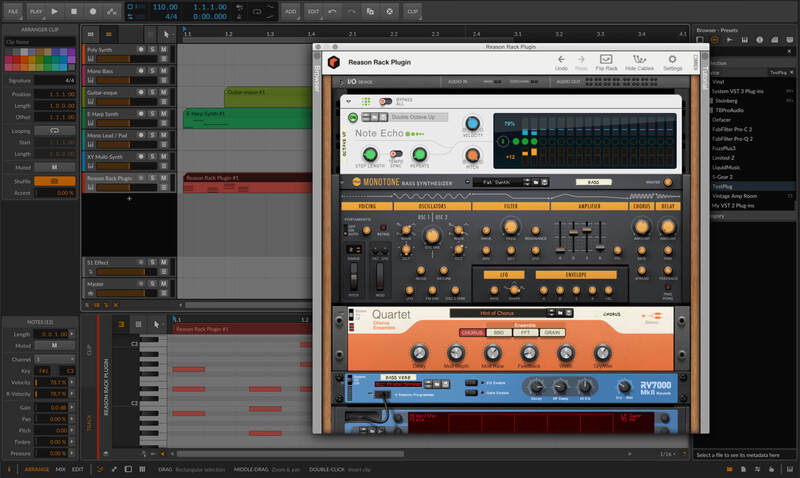Open grid resolution 1/16 dropdown

(x=667, y=454)
